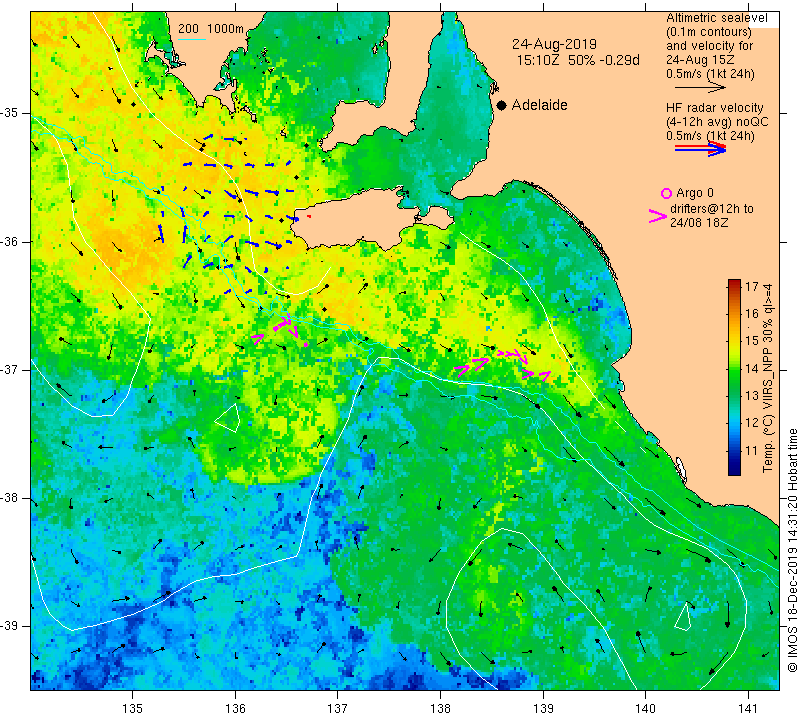Click the Adelaide label text

point(539,105)
